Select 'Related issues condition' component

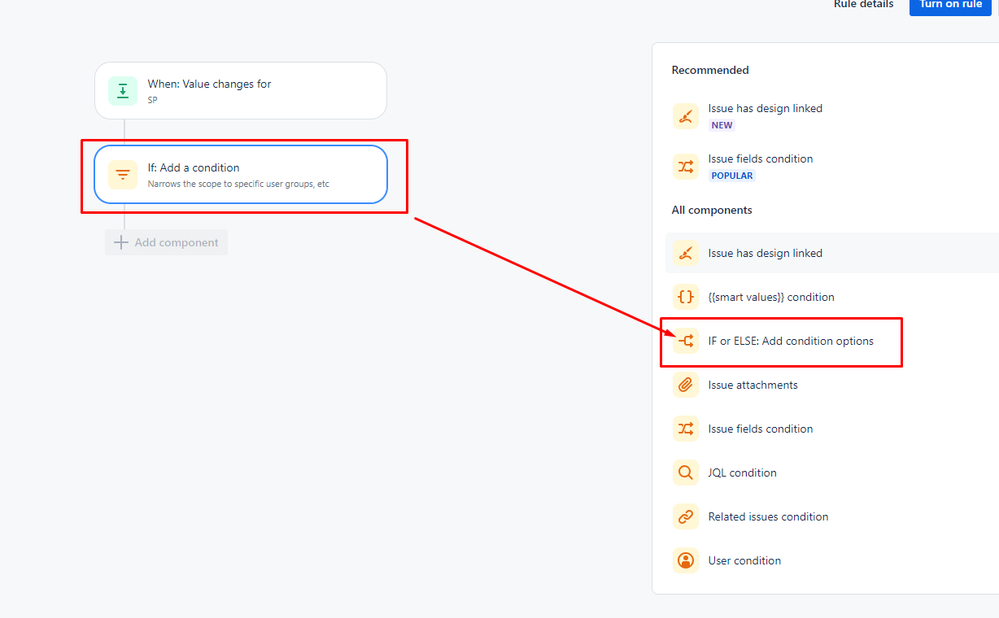[831, 517]
